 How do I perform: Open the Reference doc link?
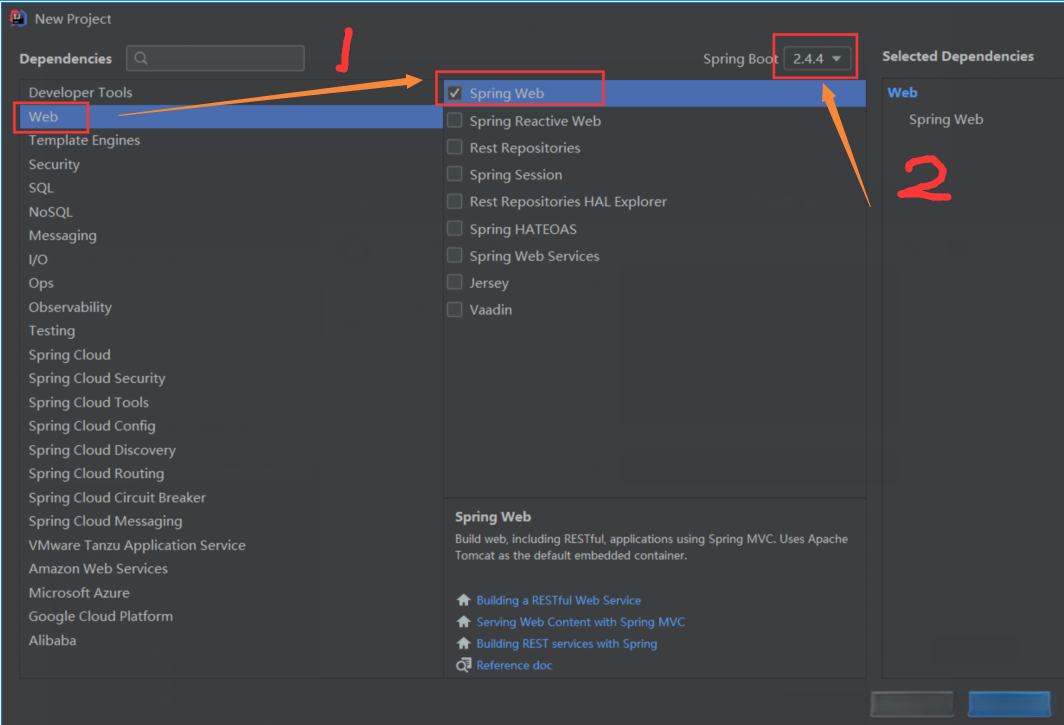pos(514,665)
